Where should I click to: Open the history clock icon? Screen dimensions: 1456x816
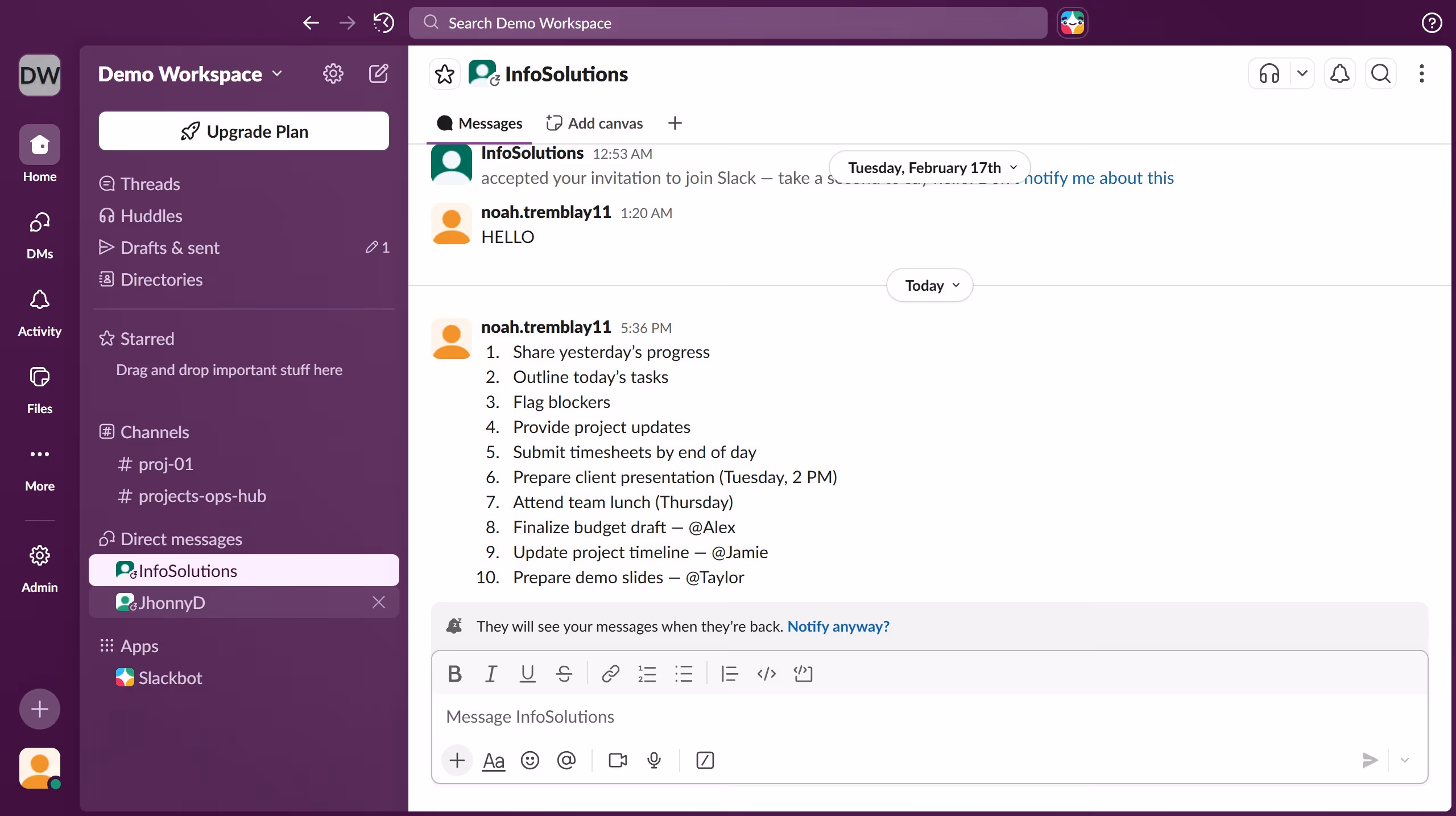click(383, 23)
